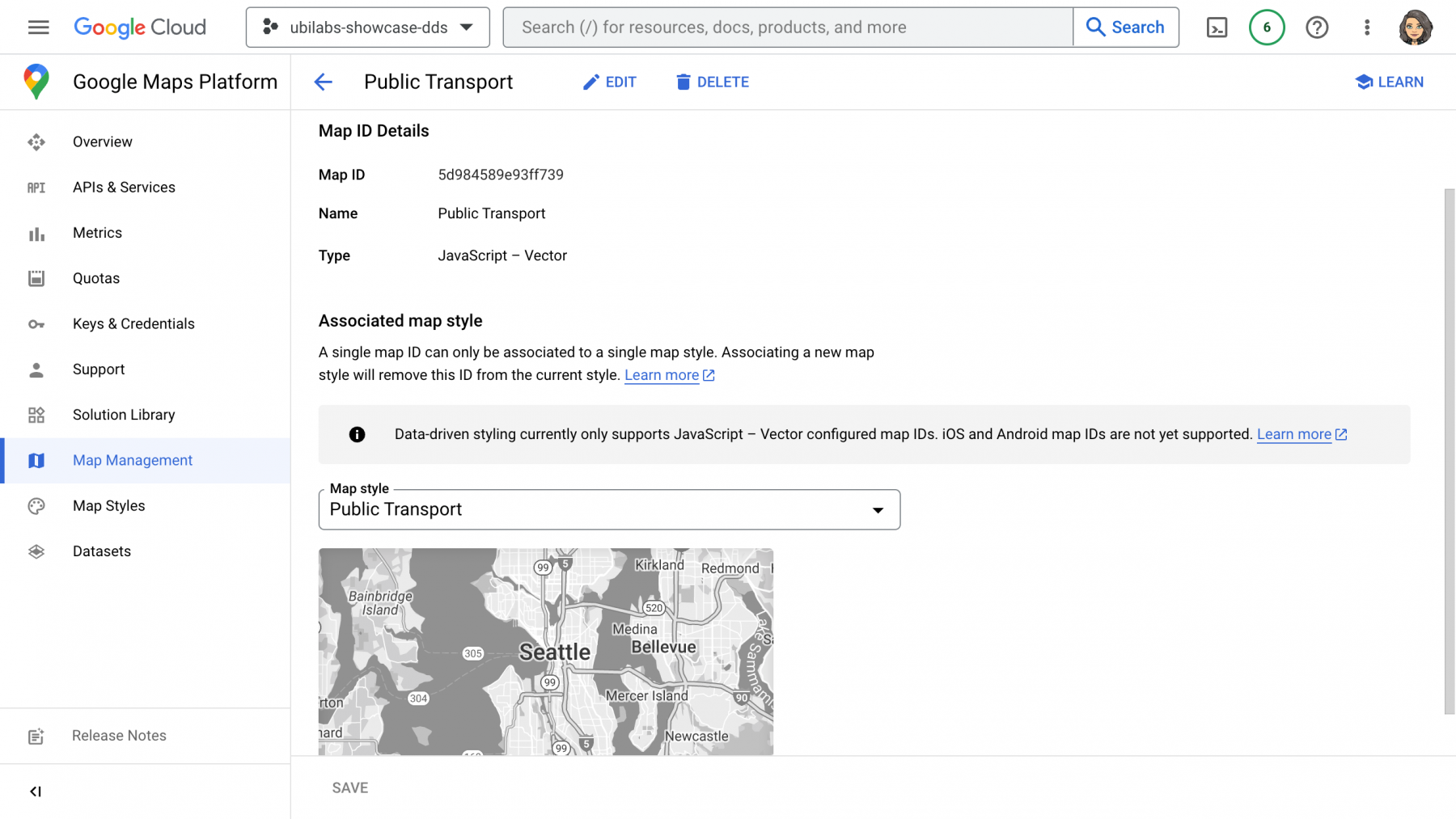
Task: Open the Quotas sidebar icon
Action: coord(36,278)
